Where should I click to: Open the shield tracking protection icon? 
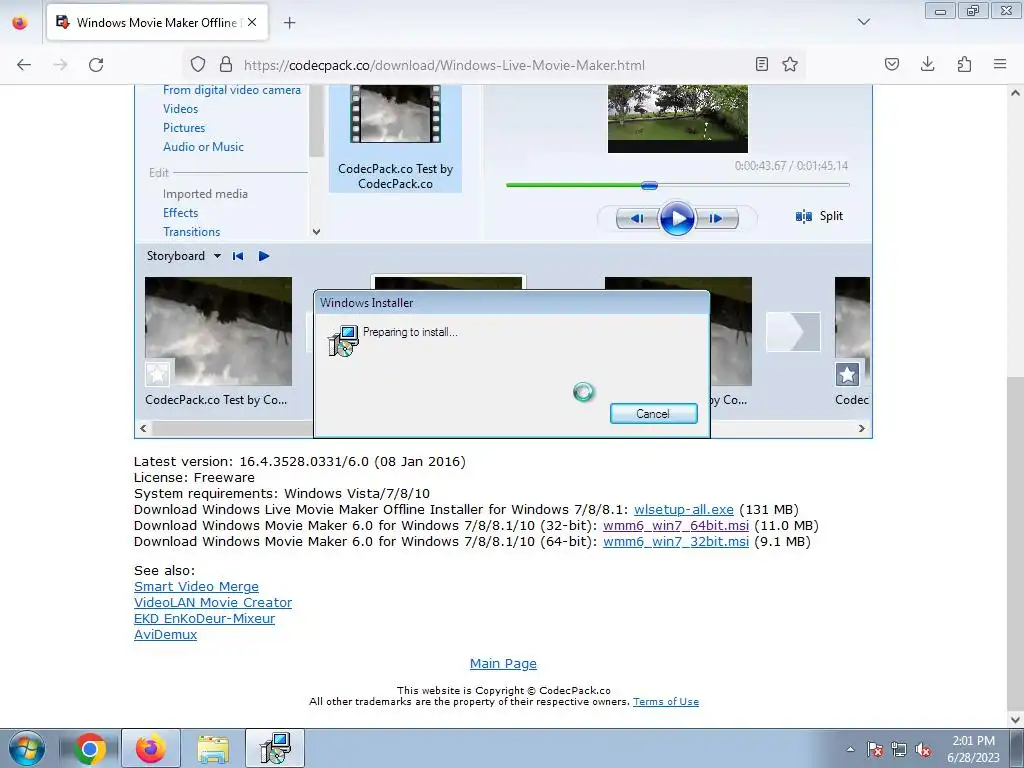pos(198,64)
